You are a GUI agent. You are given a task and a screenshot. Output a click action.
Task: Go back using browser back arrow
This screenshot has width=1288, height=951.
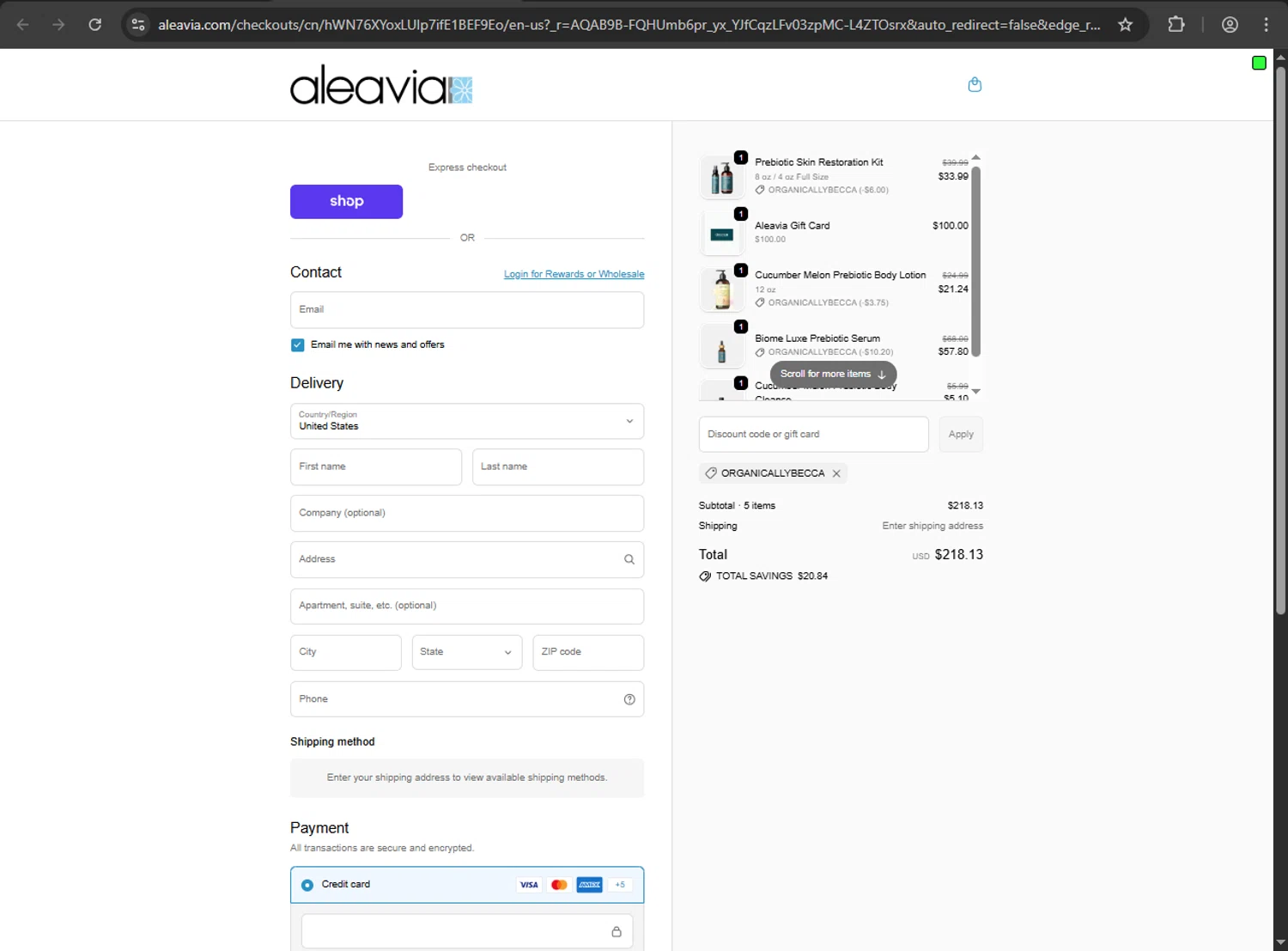tap(23, 25)
